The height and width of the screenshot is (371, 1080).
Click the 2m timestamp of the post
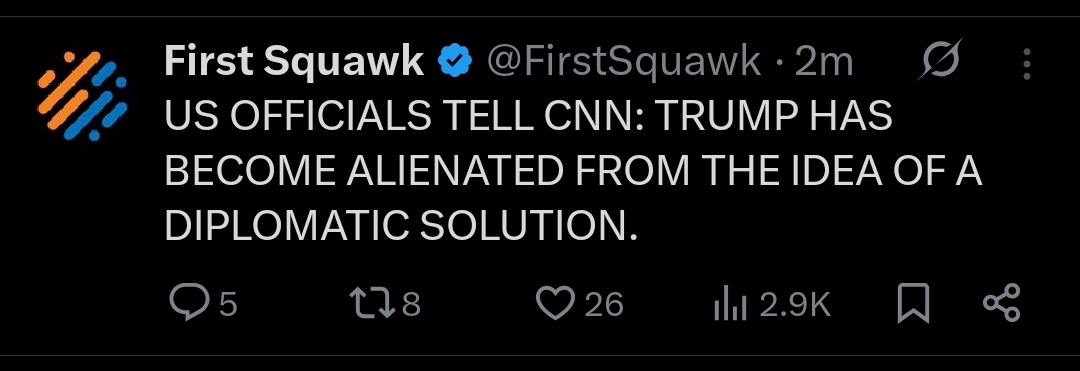point(824,63)
